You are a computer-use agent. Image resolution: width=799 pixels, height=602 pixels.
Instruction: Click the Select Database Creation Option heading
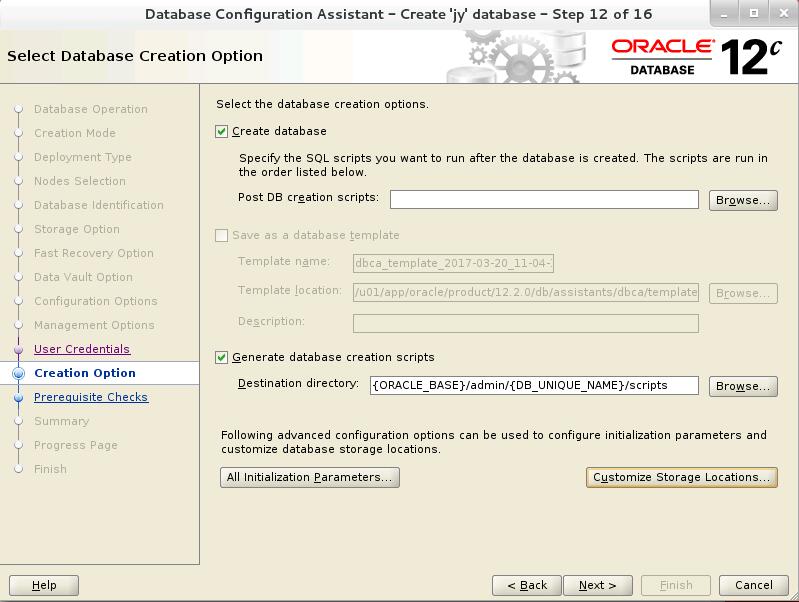(135, 56)
